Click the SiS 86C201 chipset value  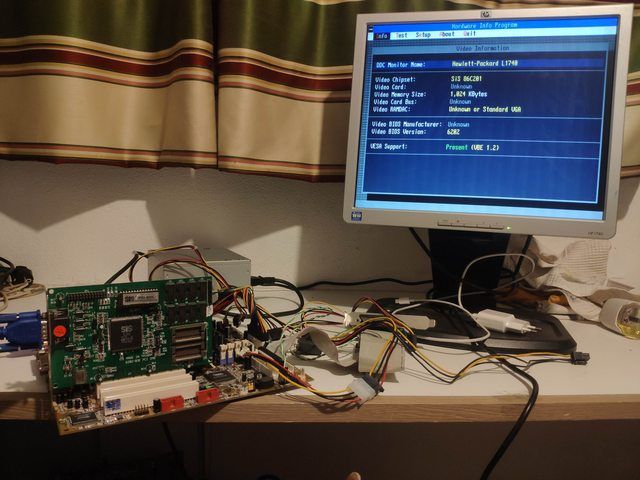pos(467,79)
